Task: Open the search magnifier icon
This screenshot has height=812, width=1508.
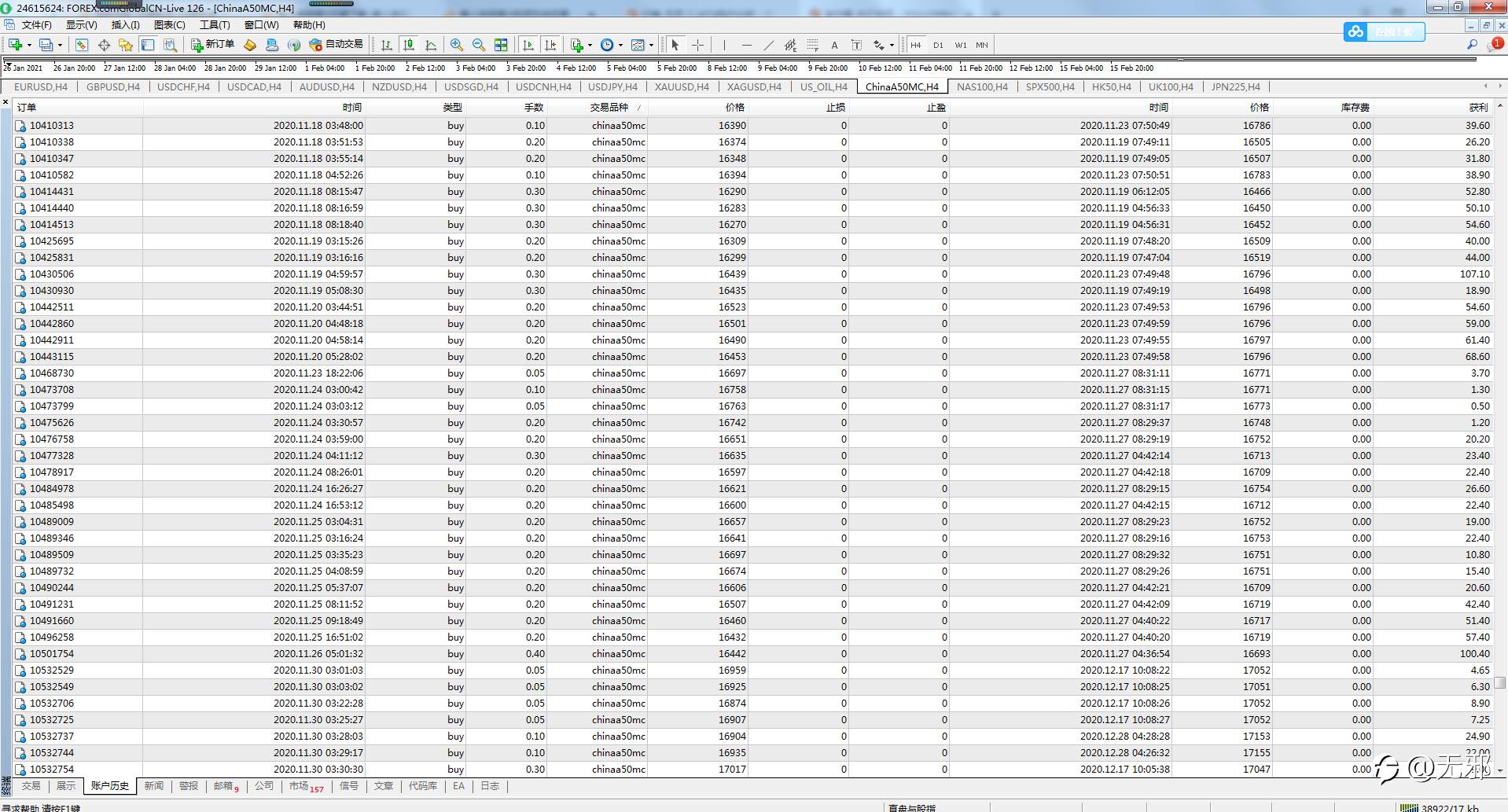Action: (1472, 45)
